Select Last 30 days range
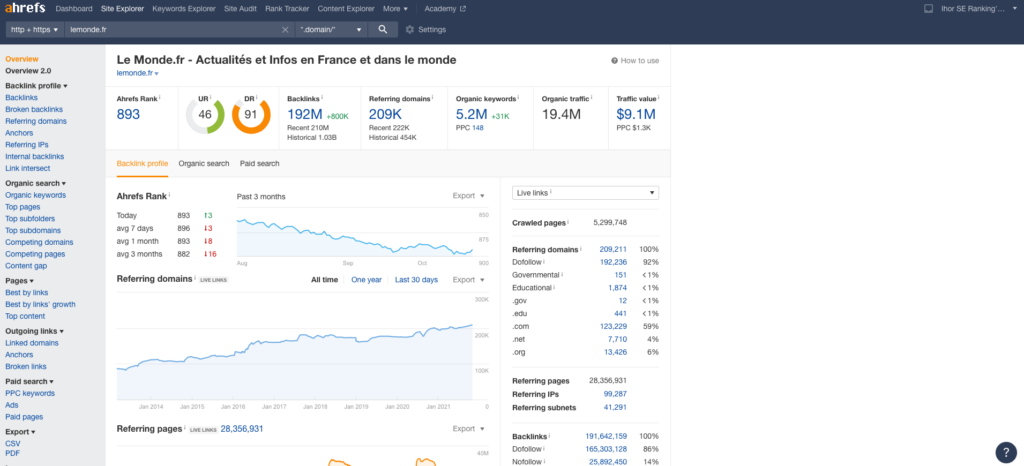 pos(417,279)
